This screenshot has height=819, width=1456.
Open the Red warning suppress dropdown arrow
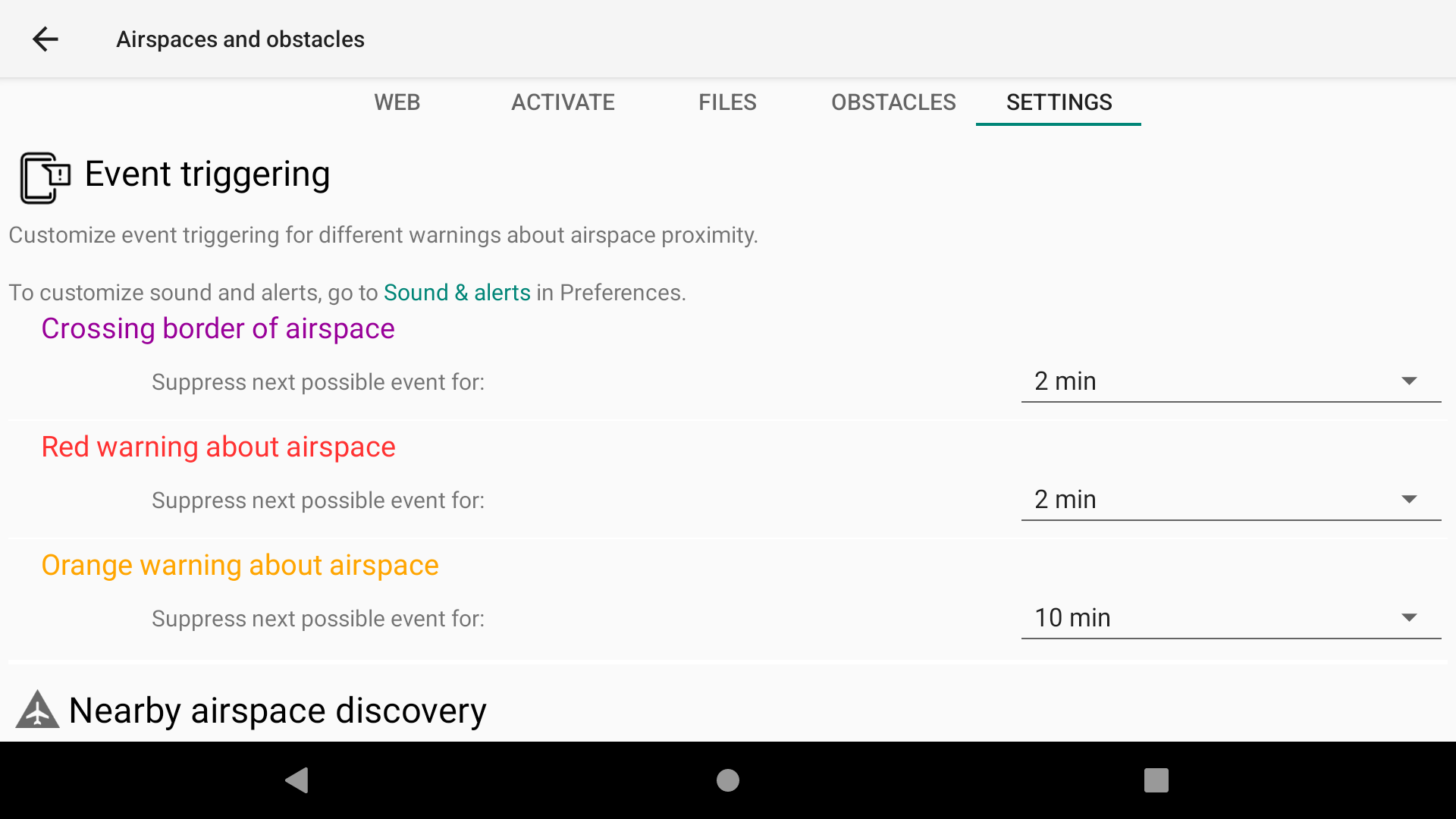1409,499
